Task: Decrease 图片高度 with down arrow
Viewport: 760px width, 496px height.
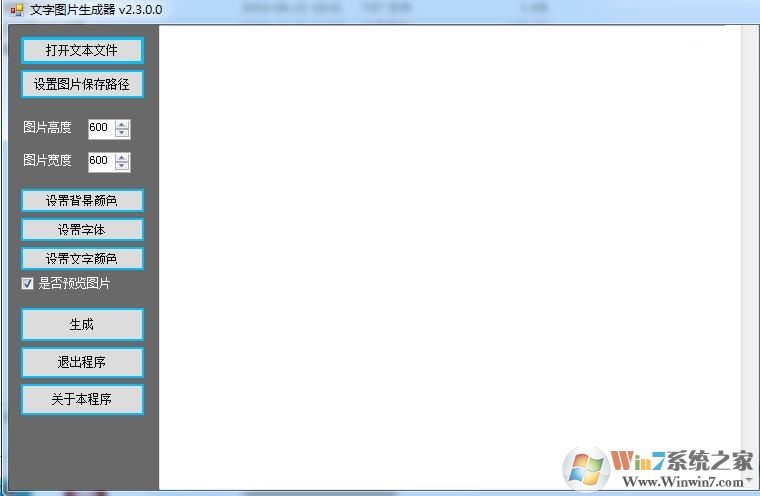Action: [122, 133]
